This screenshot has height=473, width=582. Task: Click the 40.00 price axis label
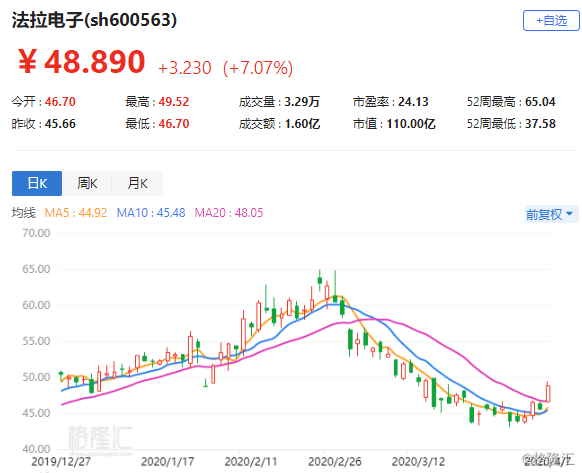pyautogui.click(x=36, y=449)
